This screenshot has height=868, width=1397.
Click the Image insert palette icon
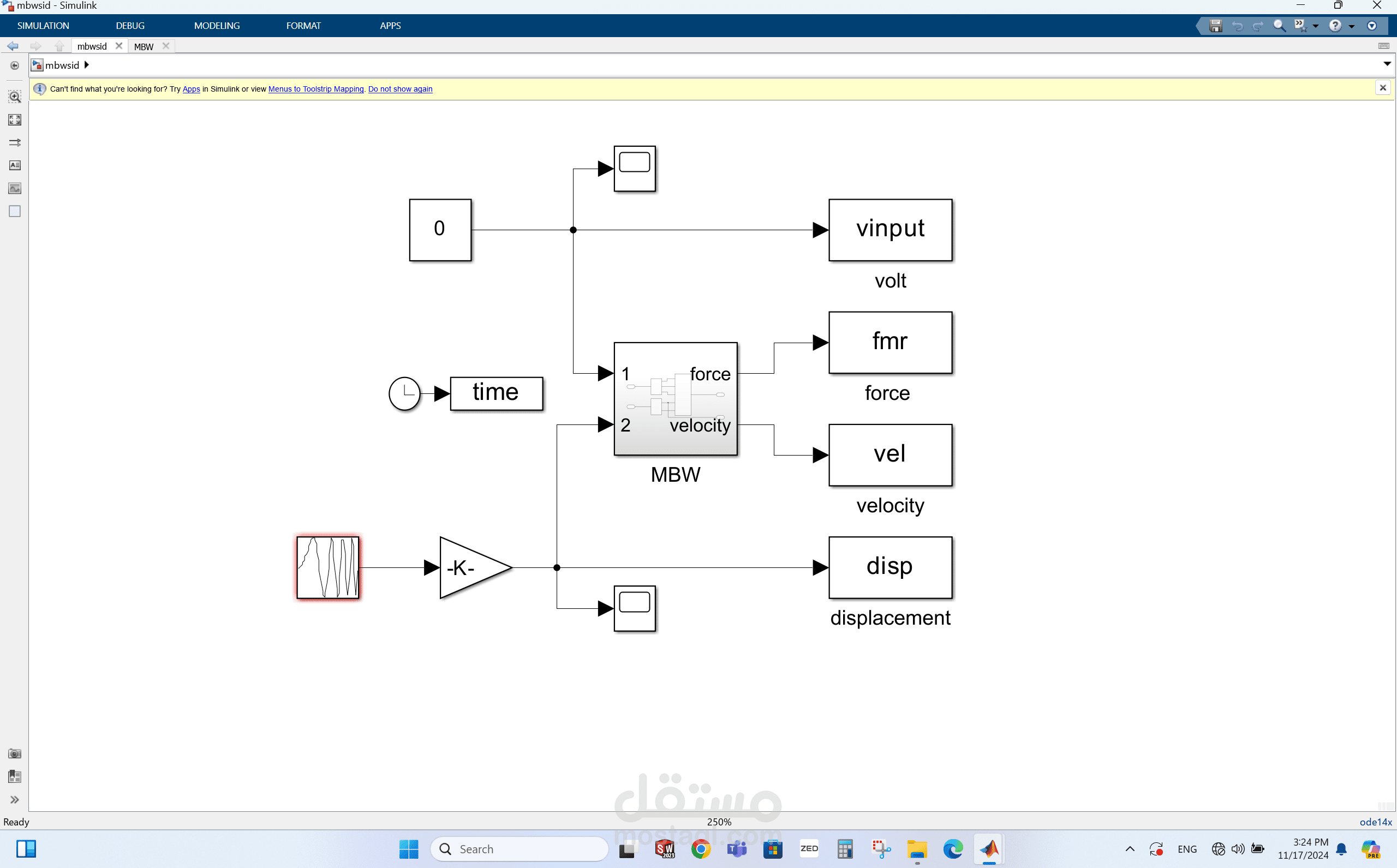14,188
